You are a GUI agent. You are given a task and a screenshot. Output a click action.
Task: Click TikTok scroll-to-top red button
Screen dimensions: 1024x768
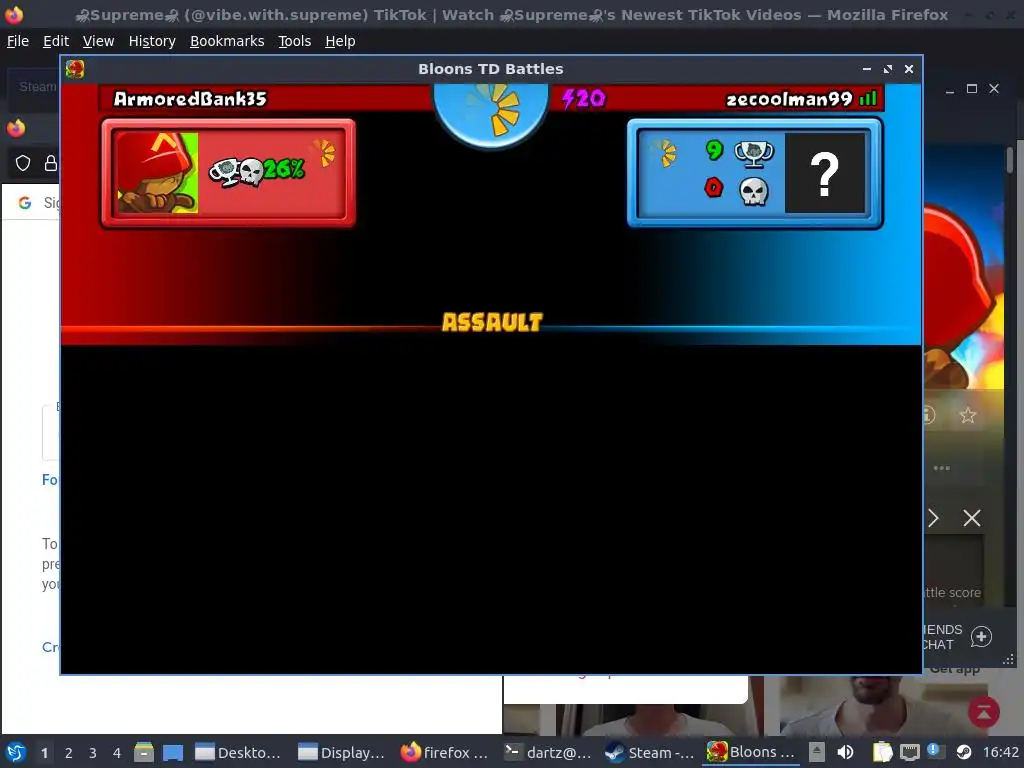click(984, 712)
